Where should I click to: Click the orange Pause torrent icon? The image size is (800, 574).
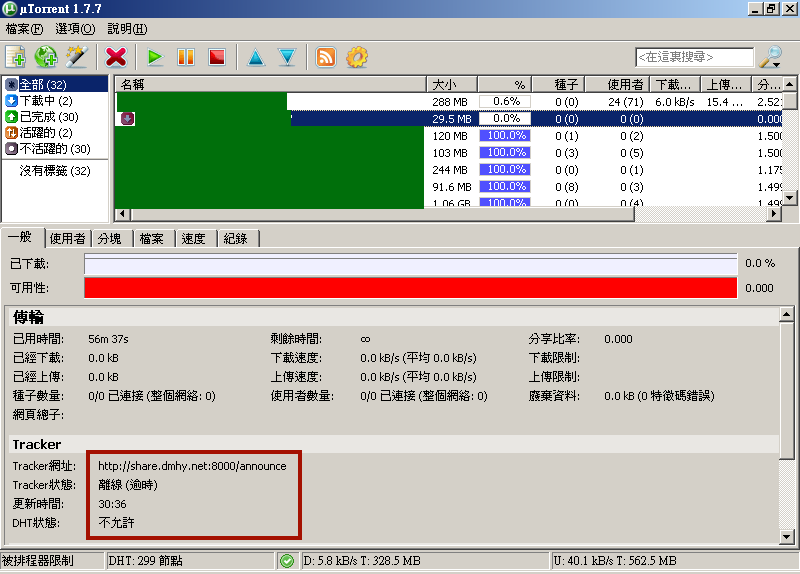(x=186, y=57)
